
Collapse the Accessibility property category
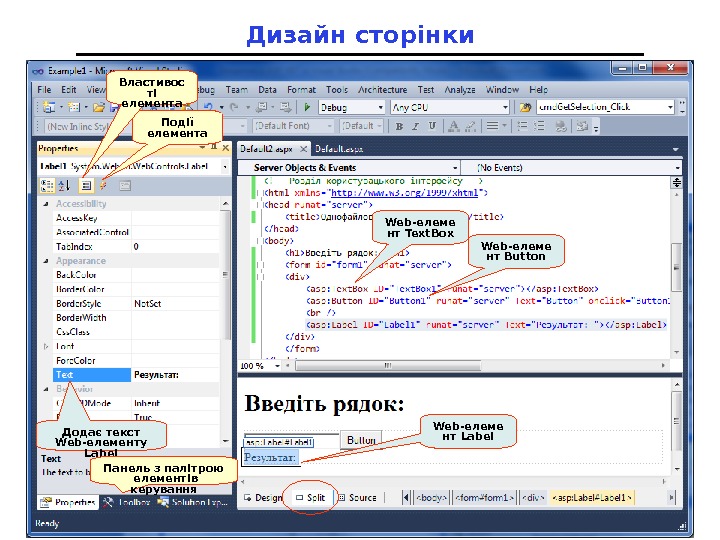[x=45, y=204]
